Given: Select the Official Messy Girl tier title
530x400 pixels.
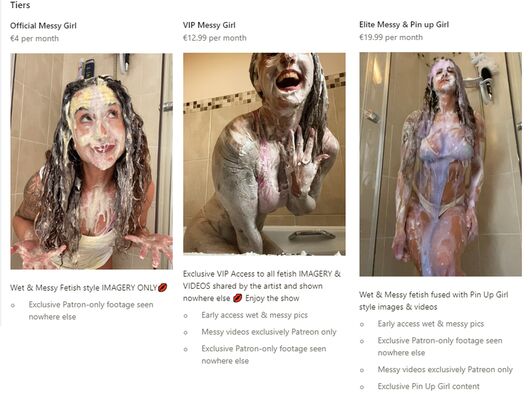Looking at the screenshot, I should [43, 26].
